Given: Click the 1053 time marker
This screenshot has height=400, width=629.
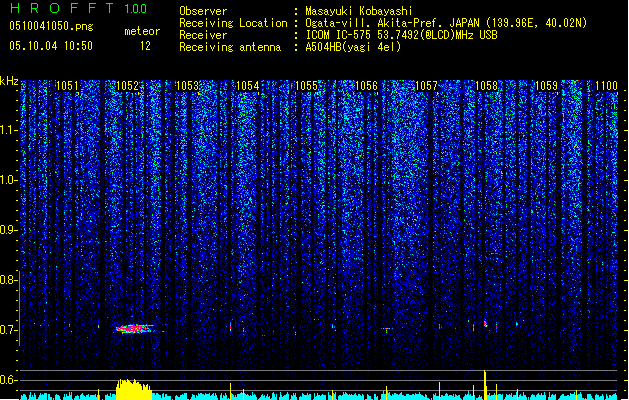Looking at the screenshot, I should [x=187, y=86].
